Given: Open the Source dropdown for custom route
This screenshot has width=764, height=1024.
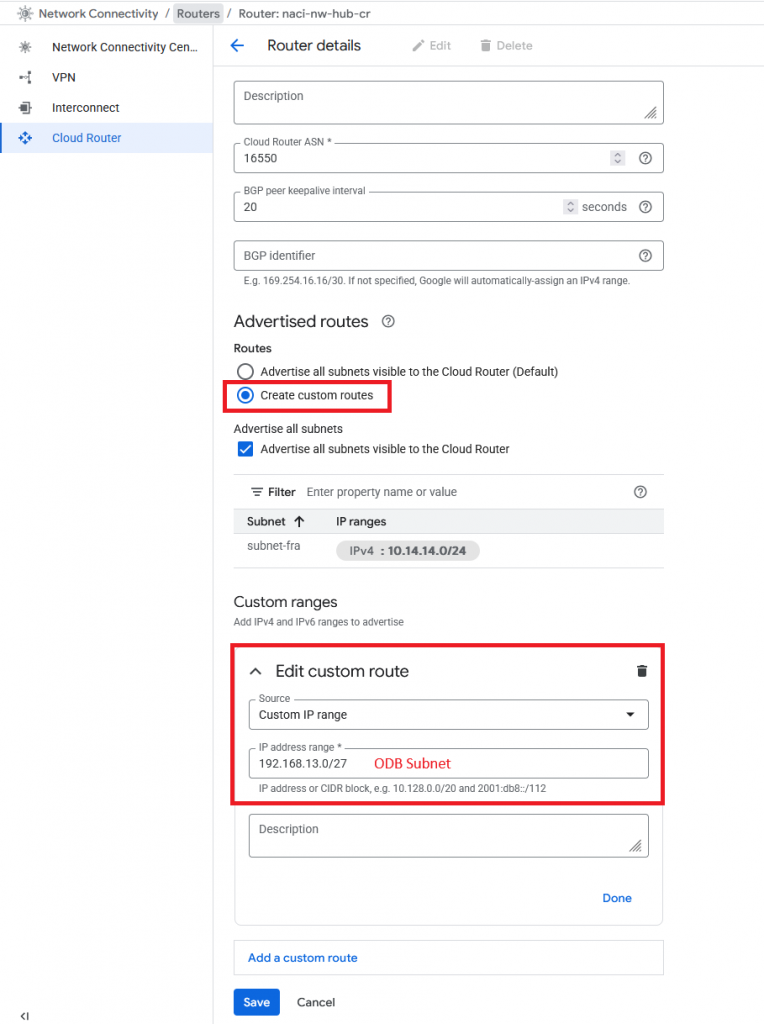Looking at the screenshot, I should tap(448, 715).
